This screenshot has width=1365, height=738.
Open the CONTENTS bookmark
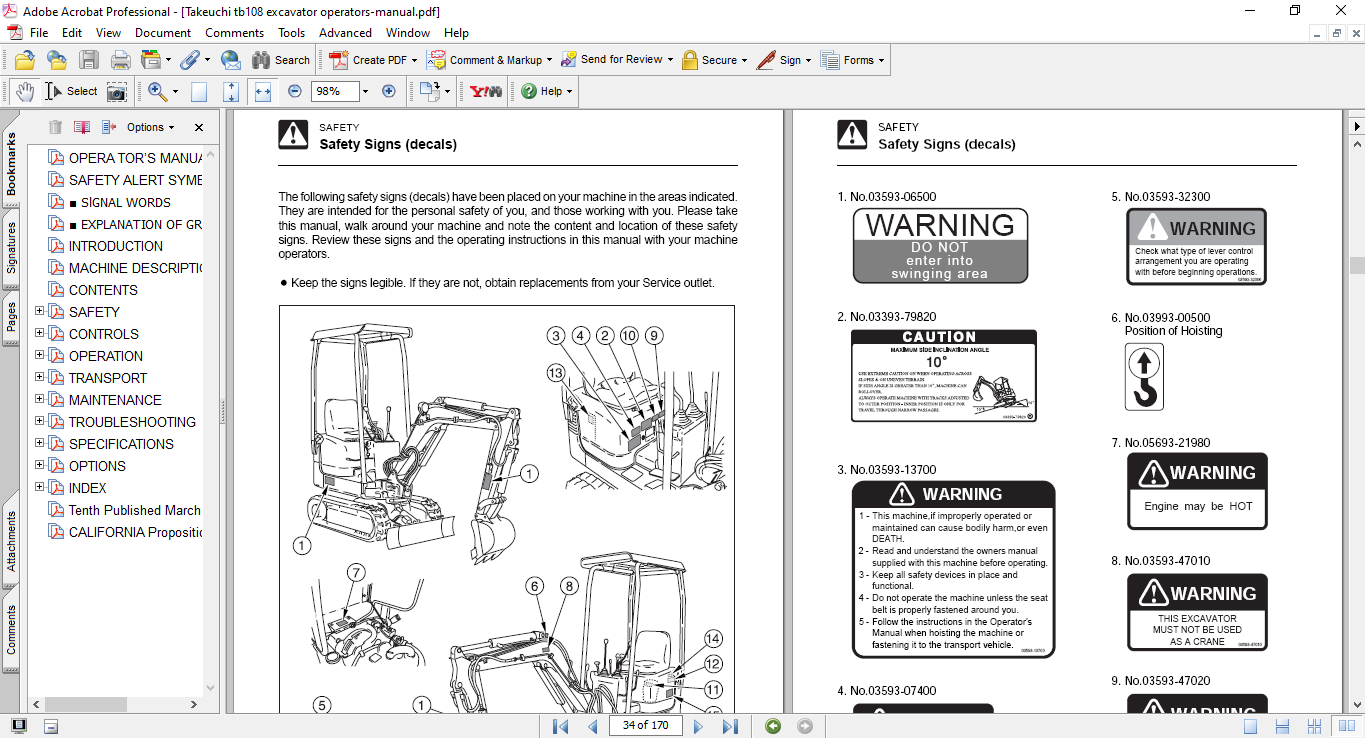click(103, 290)
